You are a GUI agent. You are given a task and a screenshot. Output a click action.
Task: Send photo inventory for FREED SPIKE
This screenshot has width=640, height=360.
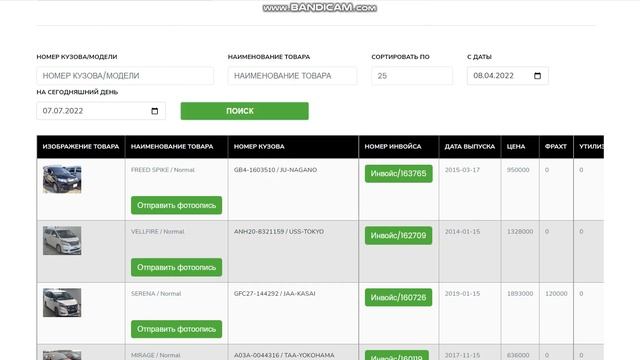[x=176, y=205]
